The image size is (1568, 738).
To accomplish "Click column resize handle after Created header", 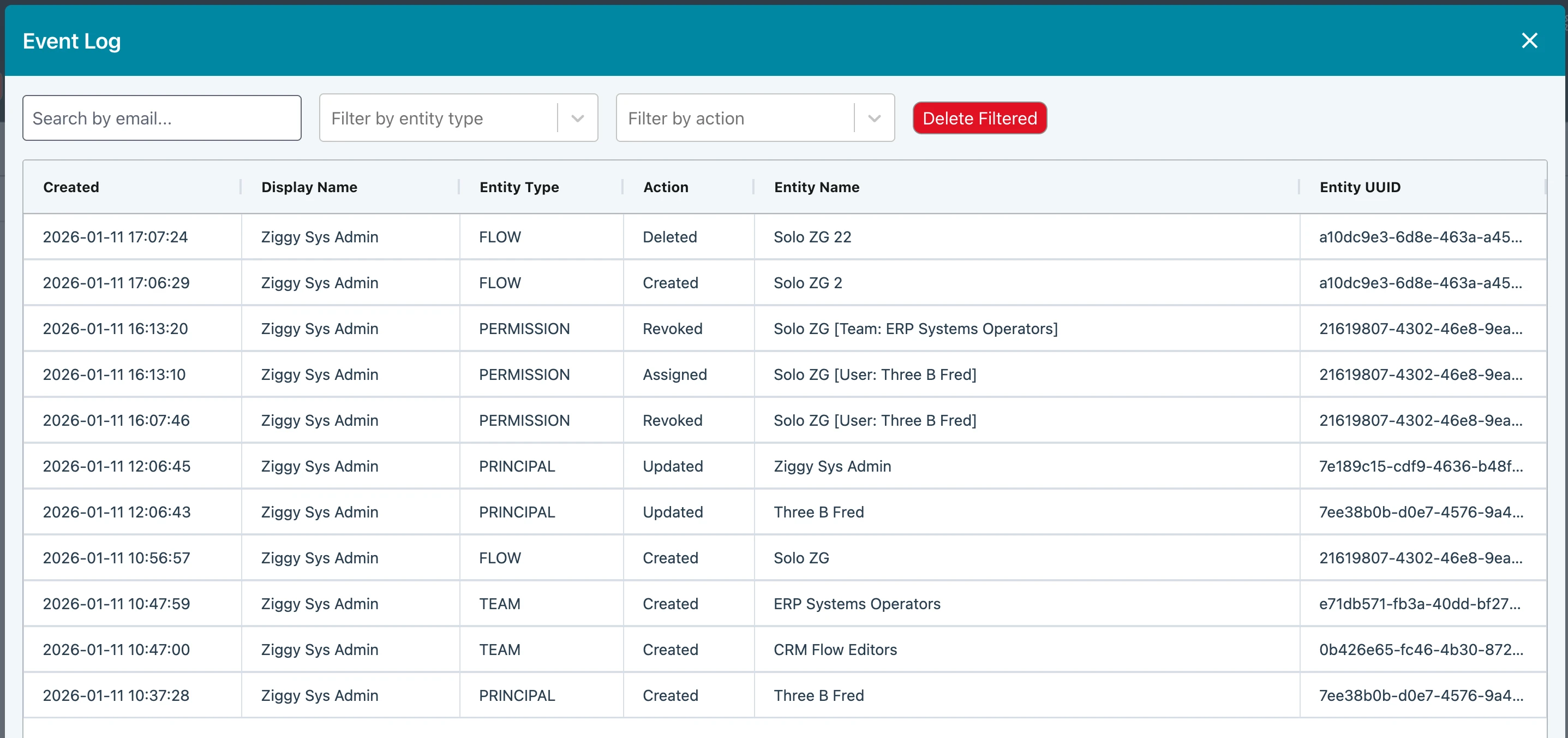I will pyautogui.click(x=241, y=187).
